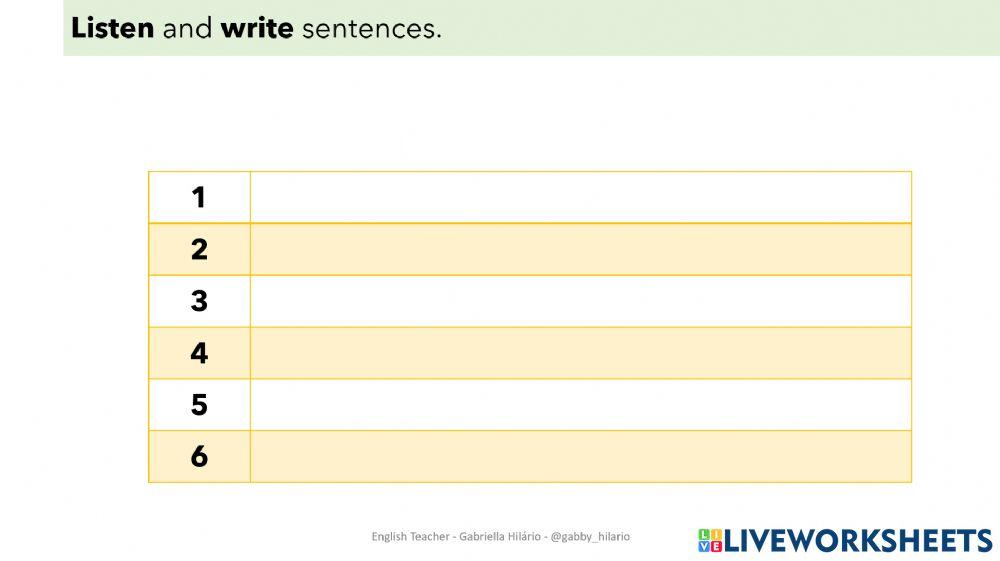The width and height of the screenshot is (1000, 561).
Task: Click the number 3 cell
Action: [x=199, y=301]
